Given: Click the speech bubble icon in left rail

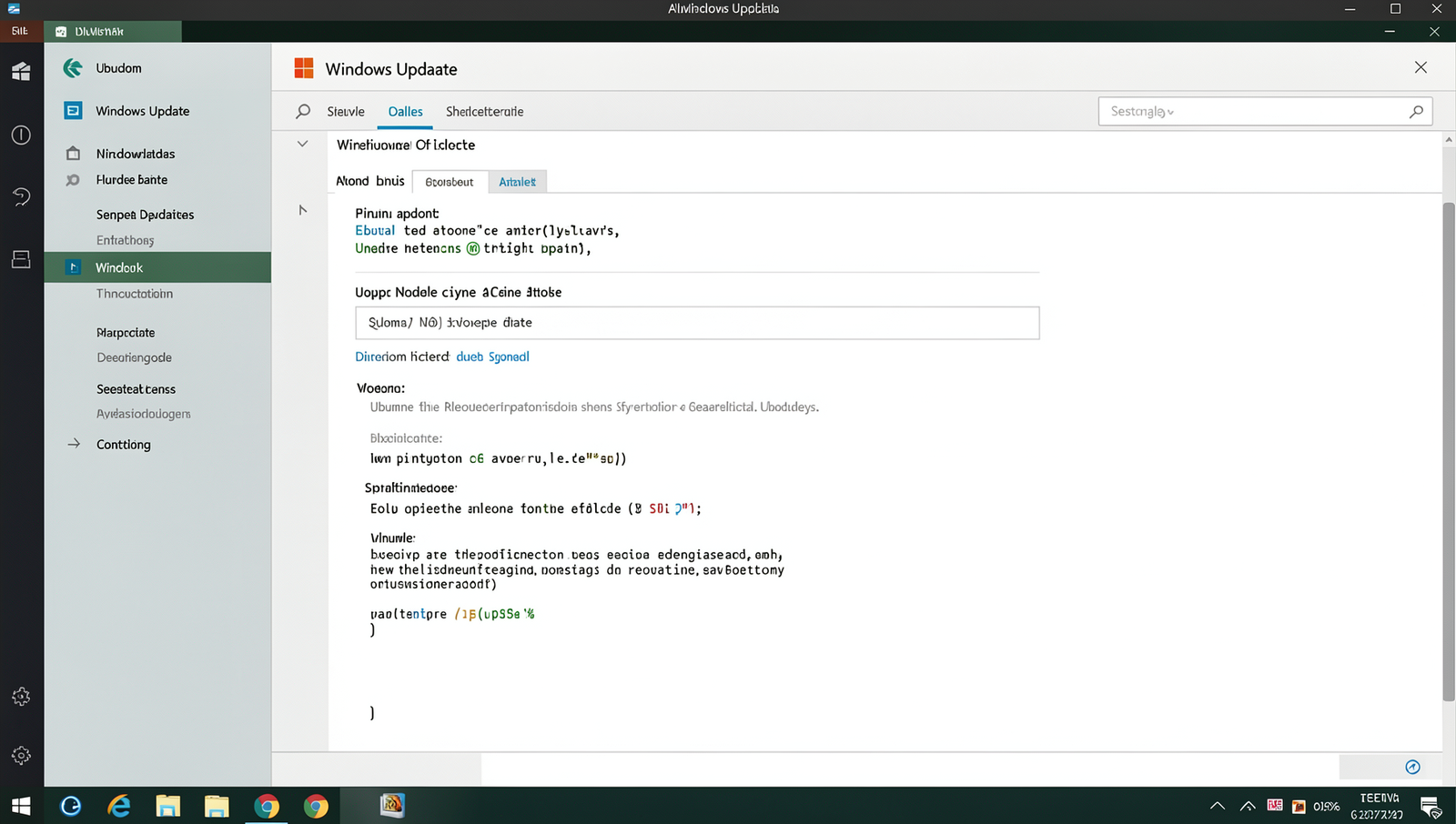Looking at the screenshot, I should pos(21,196).
